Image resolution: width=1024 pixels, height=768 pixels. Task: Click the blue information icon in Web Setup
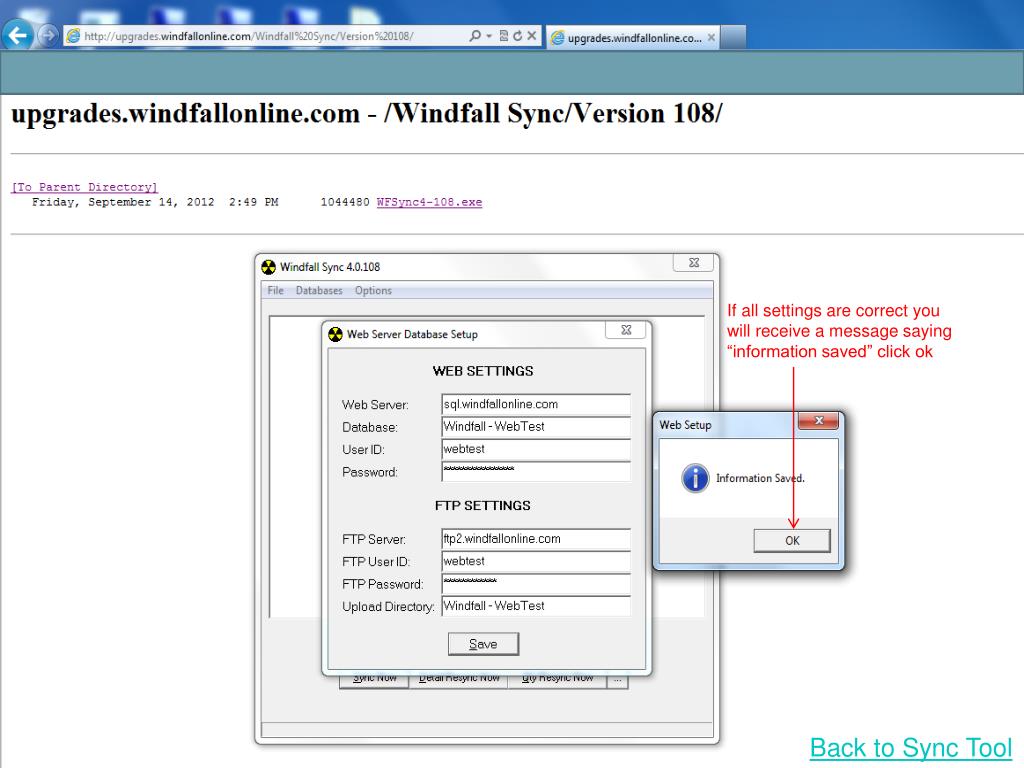click(x=695, y=478)
